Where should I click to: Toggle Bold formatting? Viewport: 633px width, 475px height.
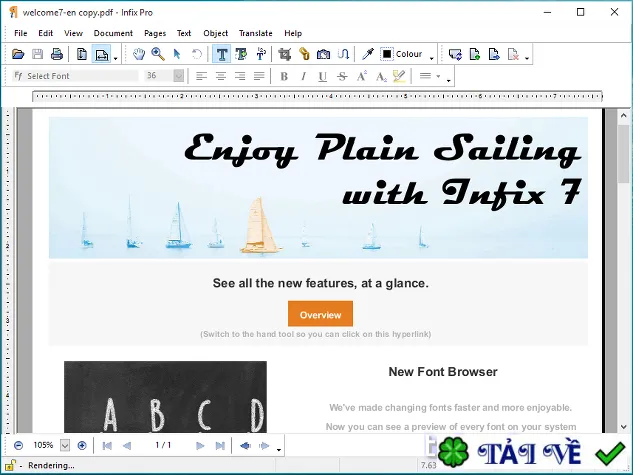click(x=284, y=76)
